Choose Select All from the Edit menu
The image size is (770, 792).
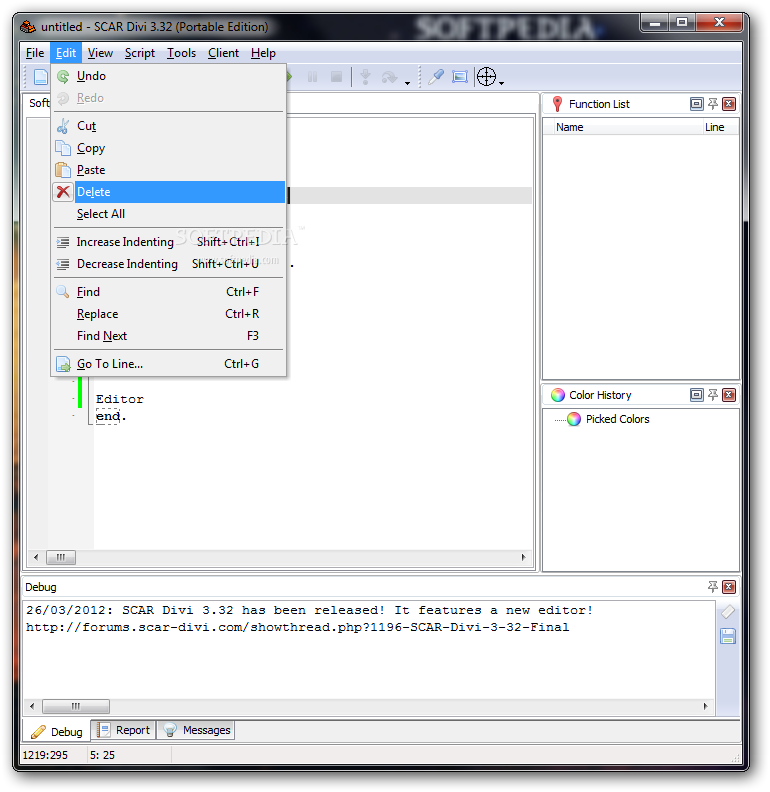coord(169,214)
